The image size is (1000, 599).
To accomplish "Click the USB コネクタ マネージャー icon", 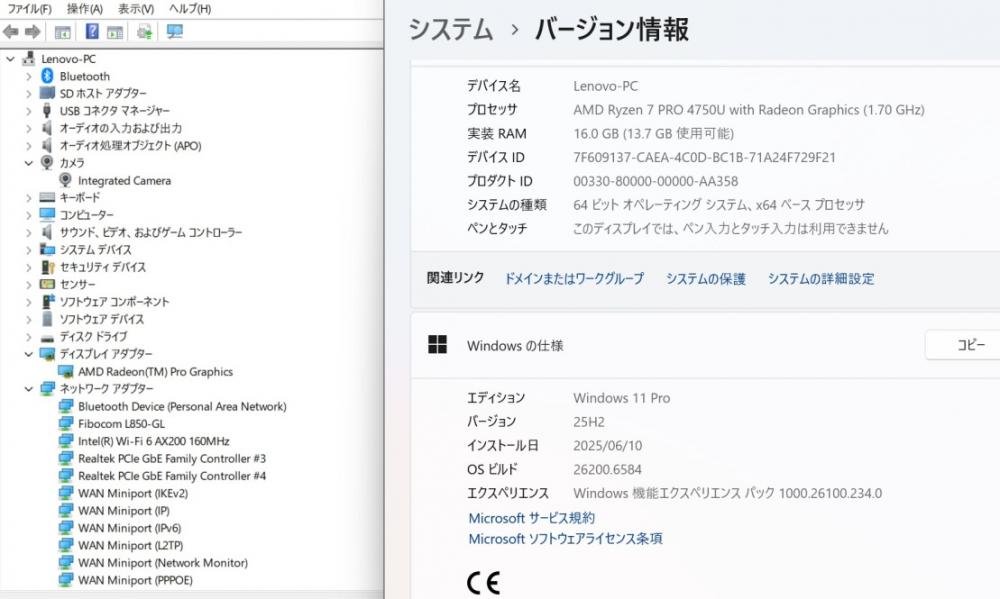I will pos(47,110).
